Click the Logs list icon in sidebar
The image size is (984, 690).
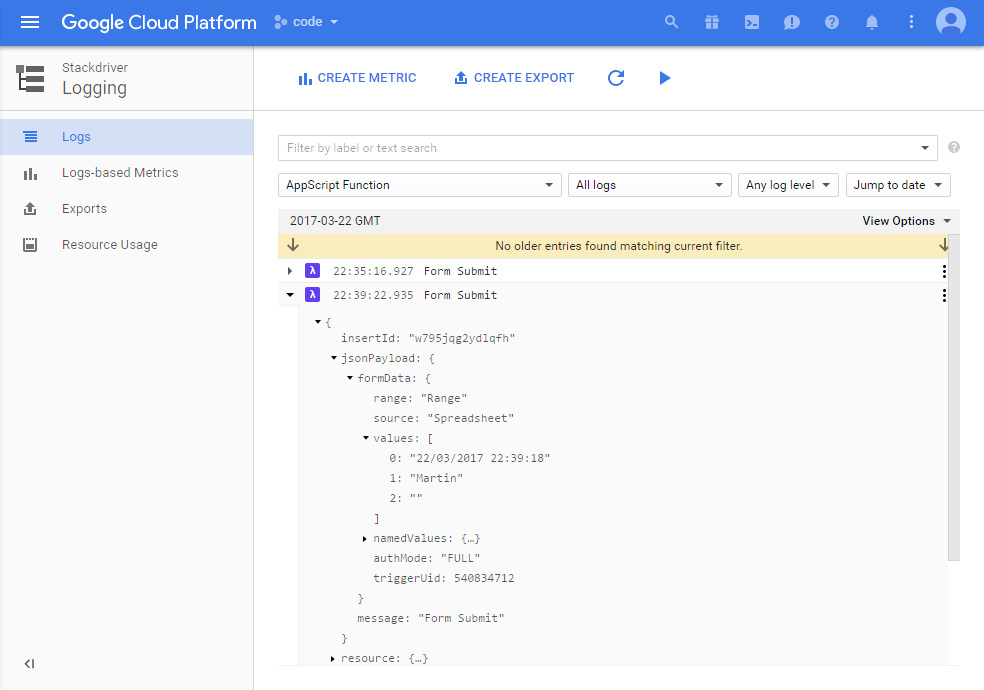click(30, 137)
